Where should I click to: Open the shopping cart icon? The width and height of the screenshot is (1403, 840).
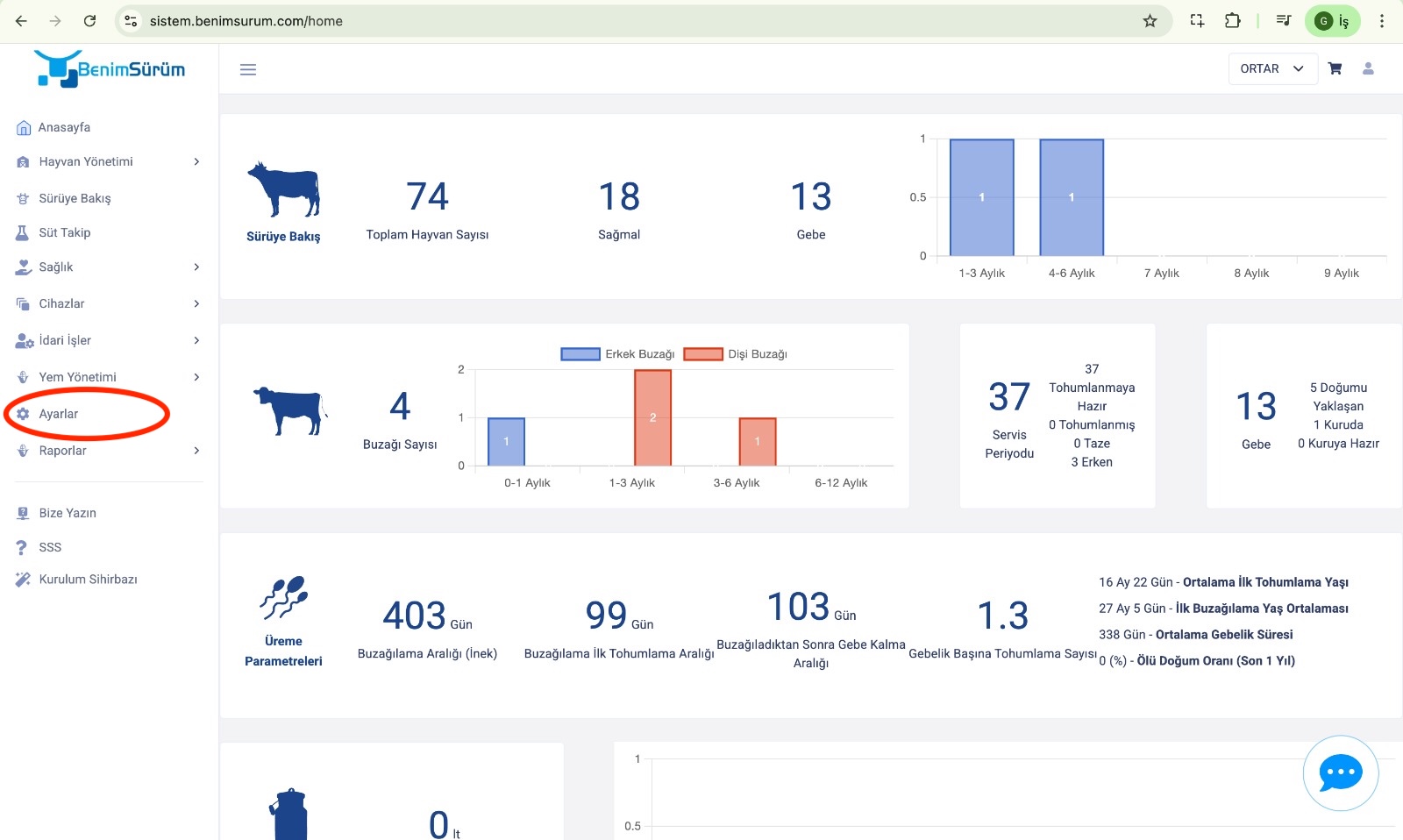[x=1335, y=68]
